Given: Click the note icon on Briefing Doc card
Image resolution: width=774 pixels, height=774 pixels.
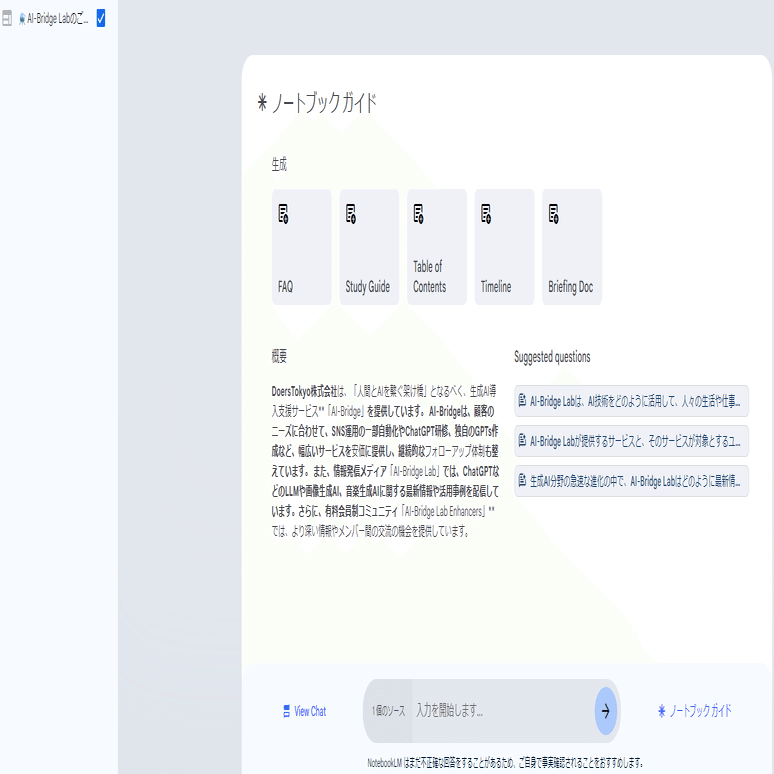Looking at the screenshot, I should (x=554, y=214).
